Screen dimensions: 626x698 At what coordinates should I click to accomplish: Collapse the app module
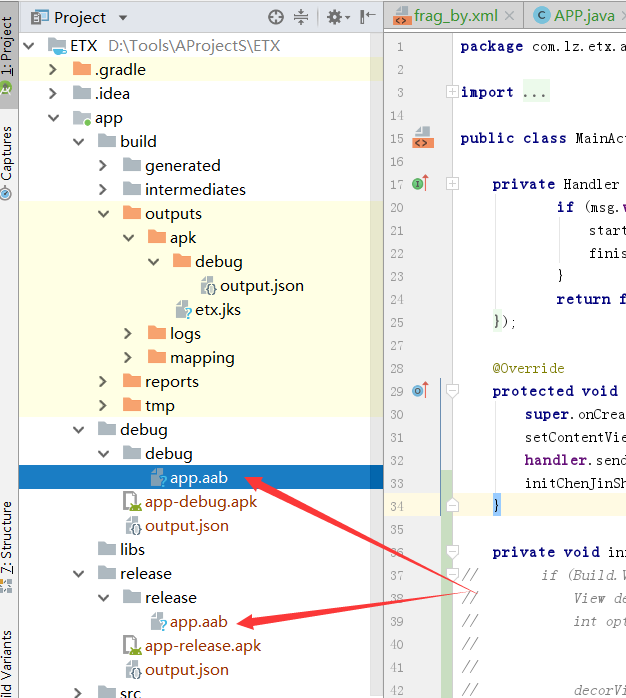point(54,118)
